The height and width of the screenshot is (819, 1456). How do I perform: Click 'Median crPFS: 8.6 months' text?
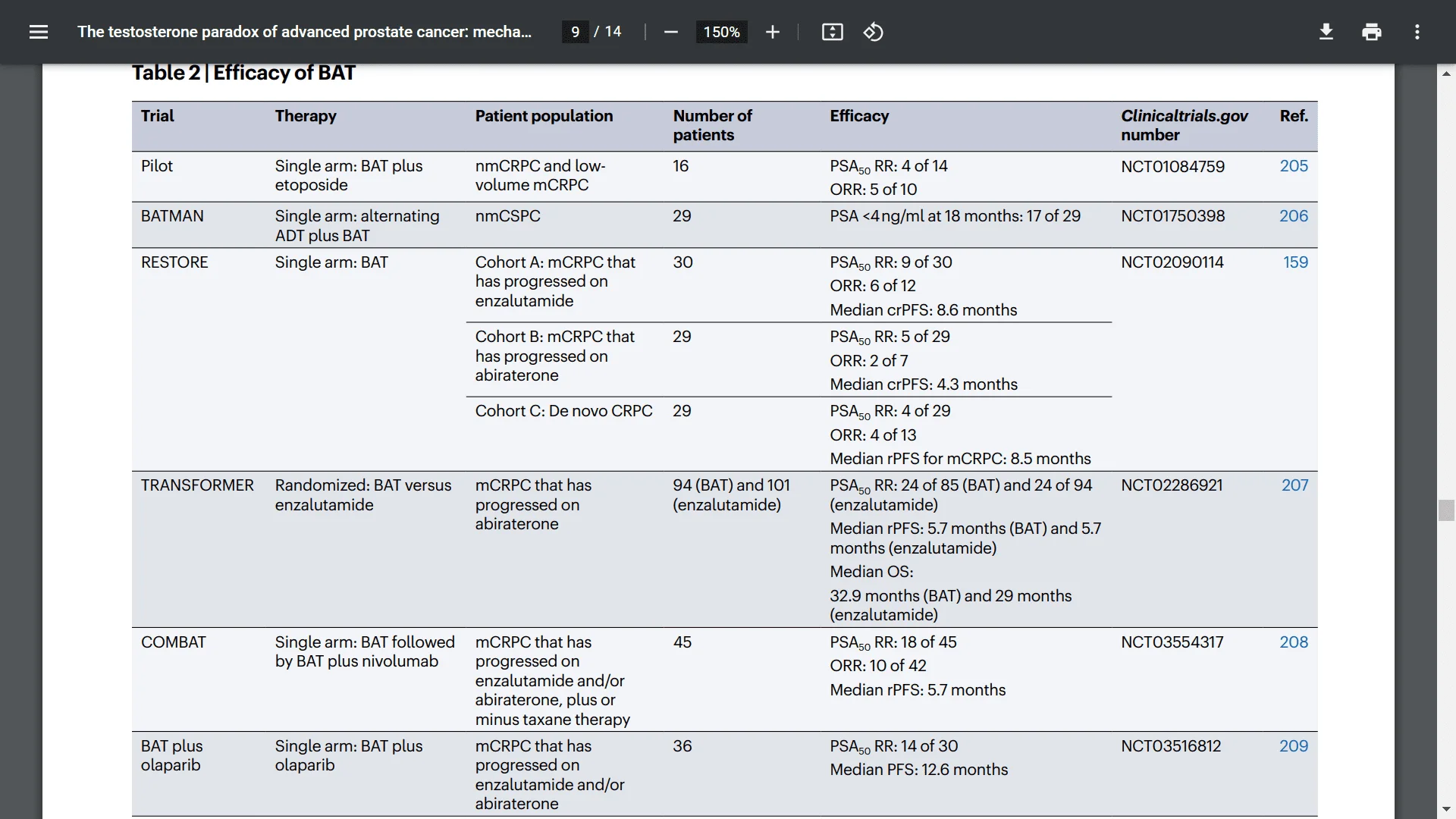click(x=923, y=310)
